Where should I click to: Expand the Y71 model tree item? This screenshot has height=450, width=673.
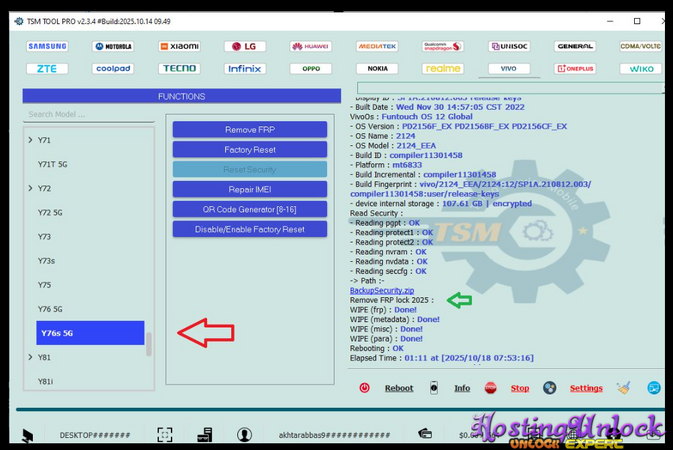click(x=30, y=140)
